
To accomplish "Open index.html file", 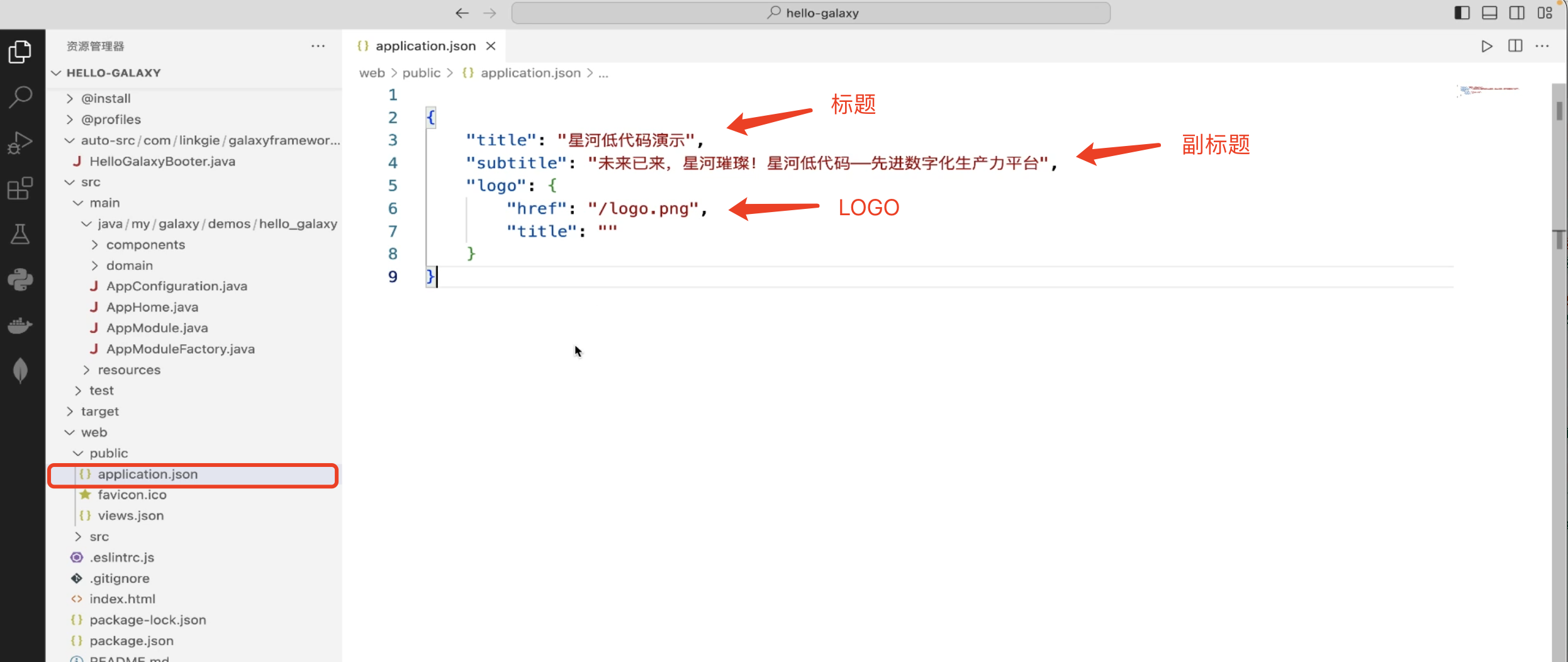I will point(194,599).
